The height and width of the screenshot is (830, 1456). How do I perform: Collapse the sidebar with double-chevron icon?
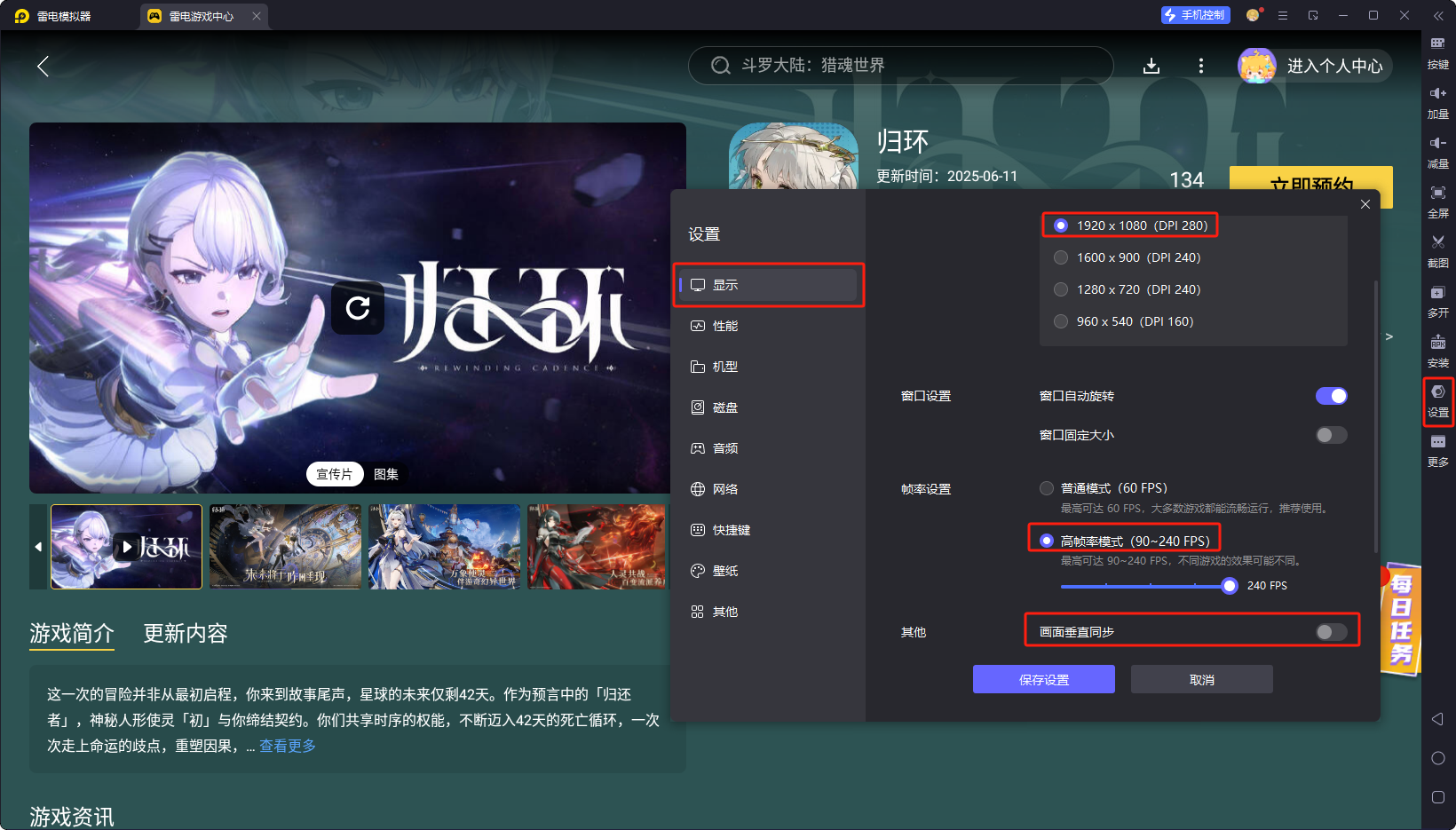click(x=1438, y=15)
